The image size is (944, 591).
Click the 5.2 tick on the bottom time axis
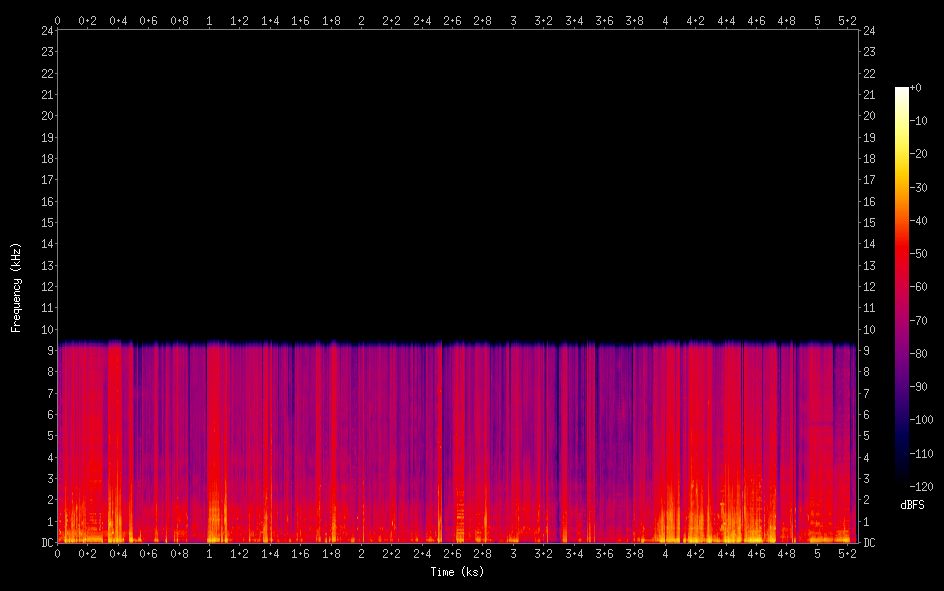[847, 553]
